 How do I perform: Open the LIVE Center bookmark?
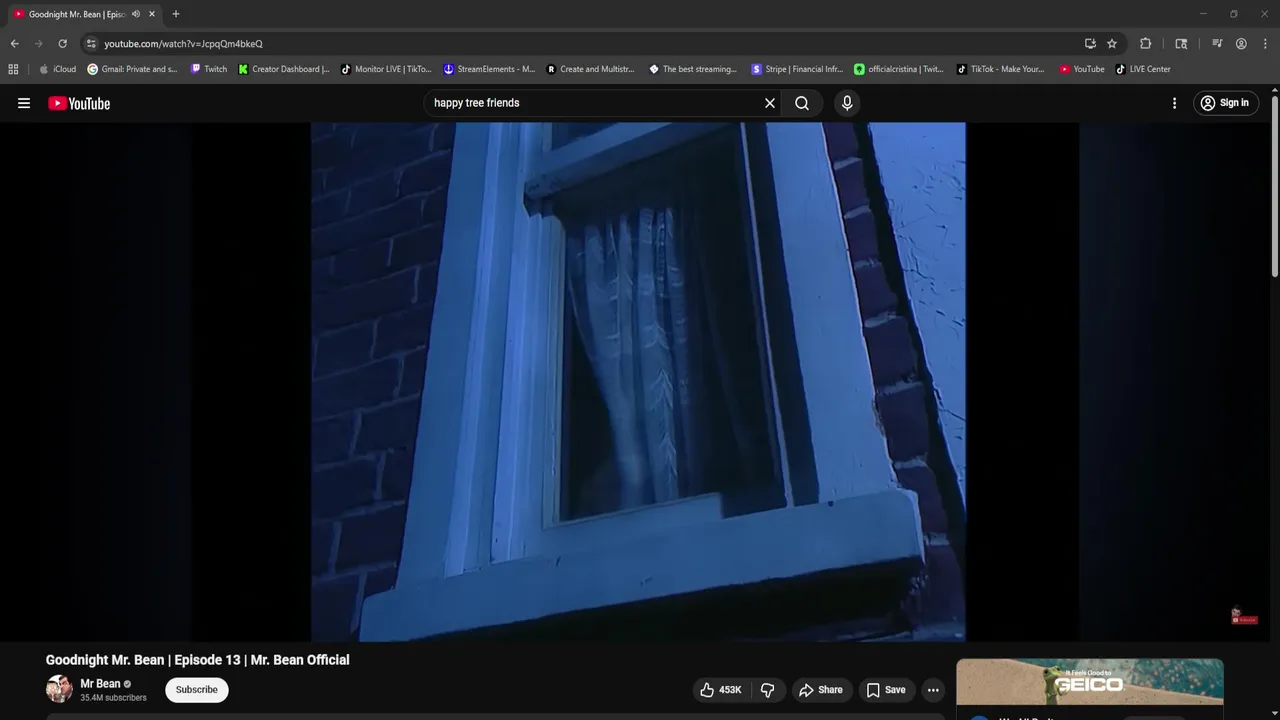1143,69
